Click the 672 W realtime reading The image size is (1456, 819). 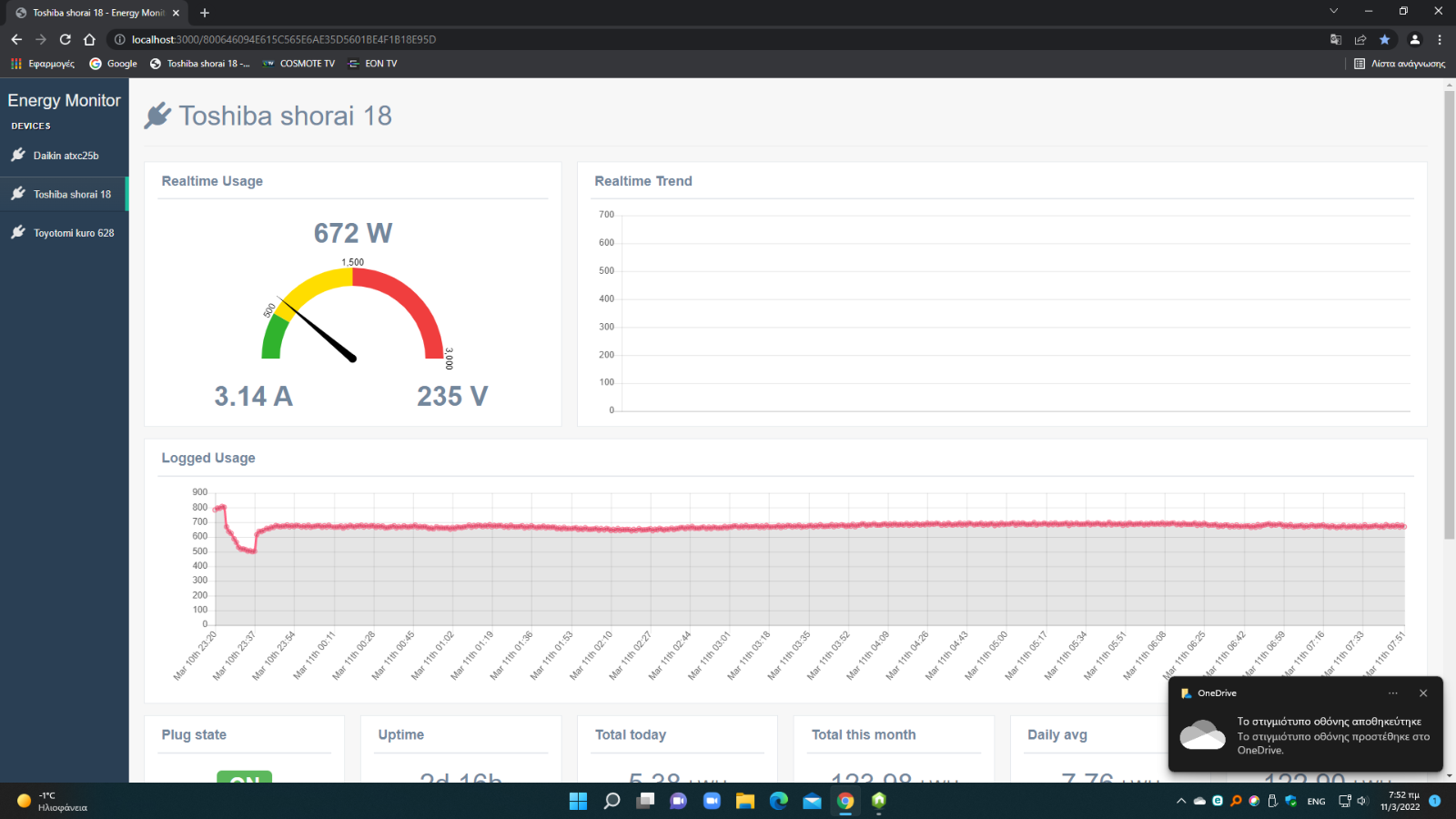(x=353, y=233)
